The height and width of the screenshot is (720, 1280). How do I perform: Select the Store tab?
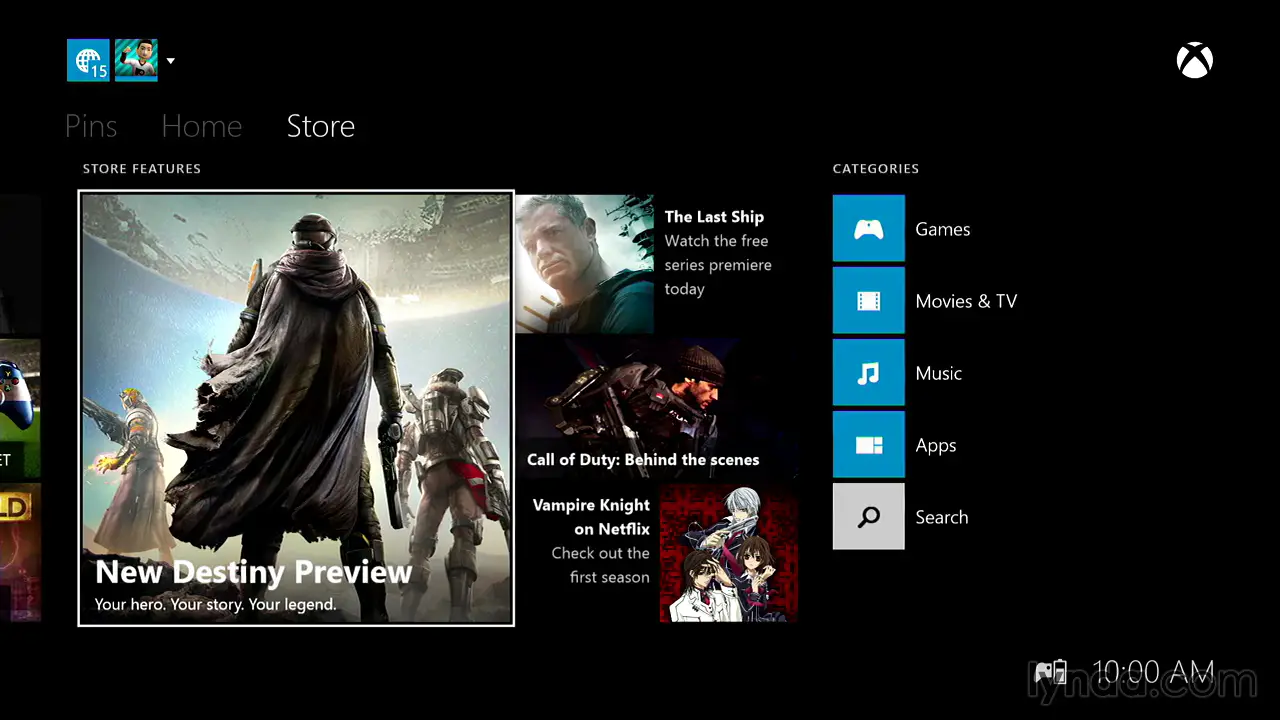321,126
